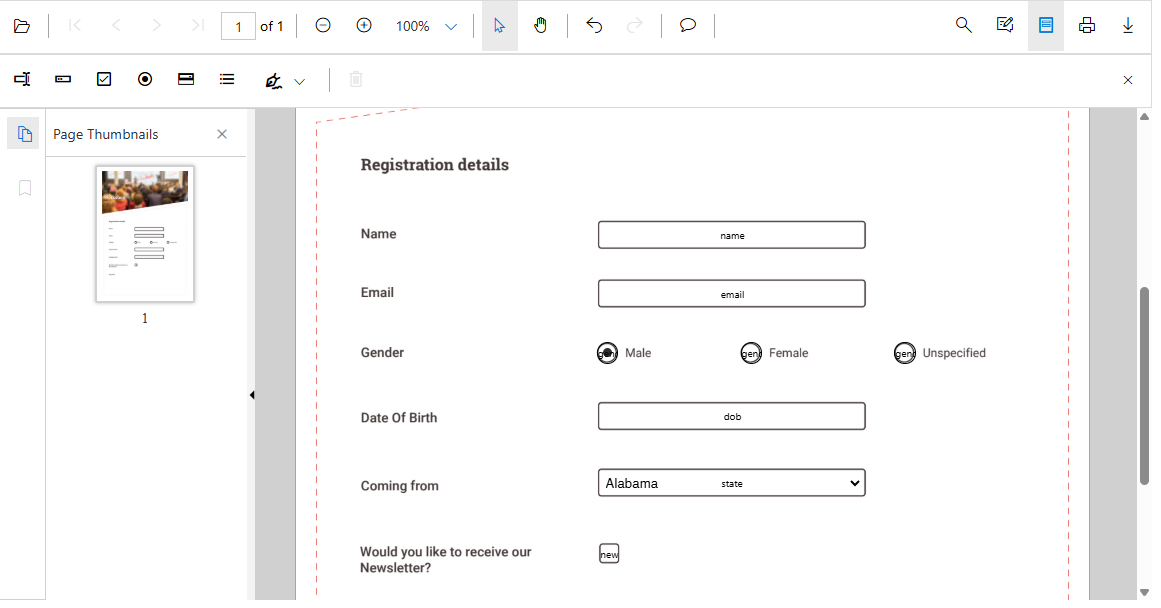Activate the pan tool
The width and height of the screenshot is (1161, 608).
click(541, 25)
